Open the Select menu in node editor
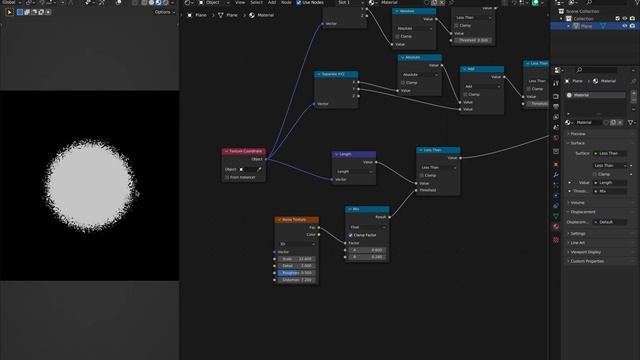640x360 pixels. [x=256, y=2]
